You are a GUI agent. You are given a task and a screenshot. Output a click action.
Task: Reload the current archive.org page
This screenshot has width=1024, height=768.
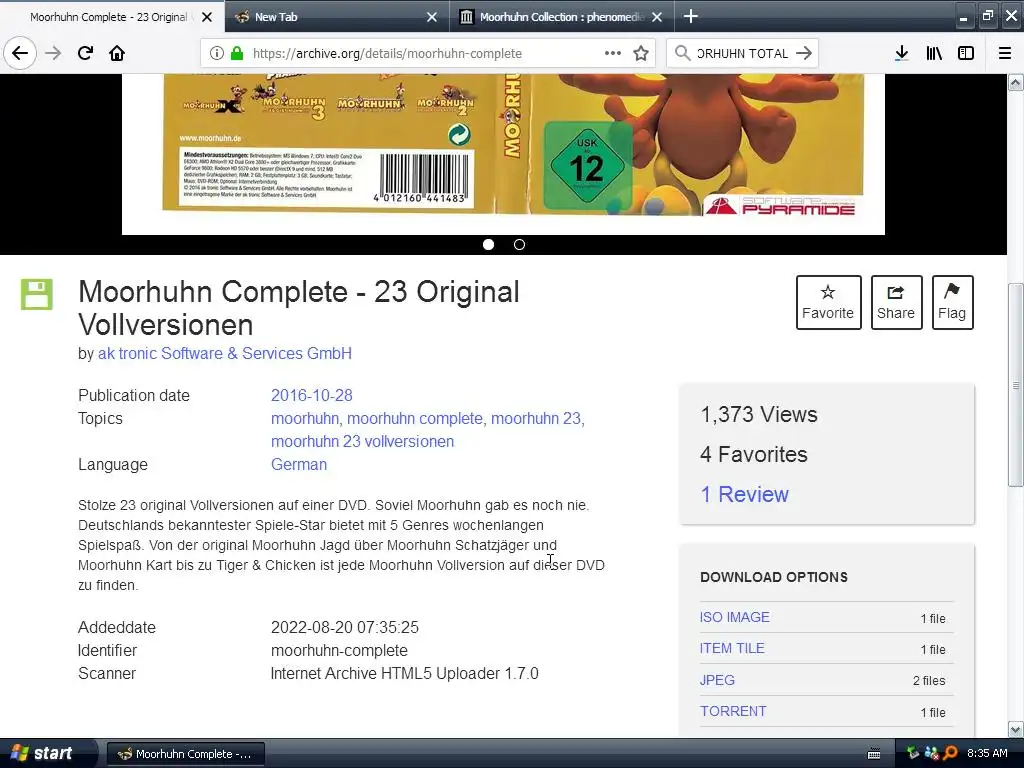pyautogui.click(x=85, y=53)
